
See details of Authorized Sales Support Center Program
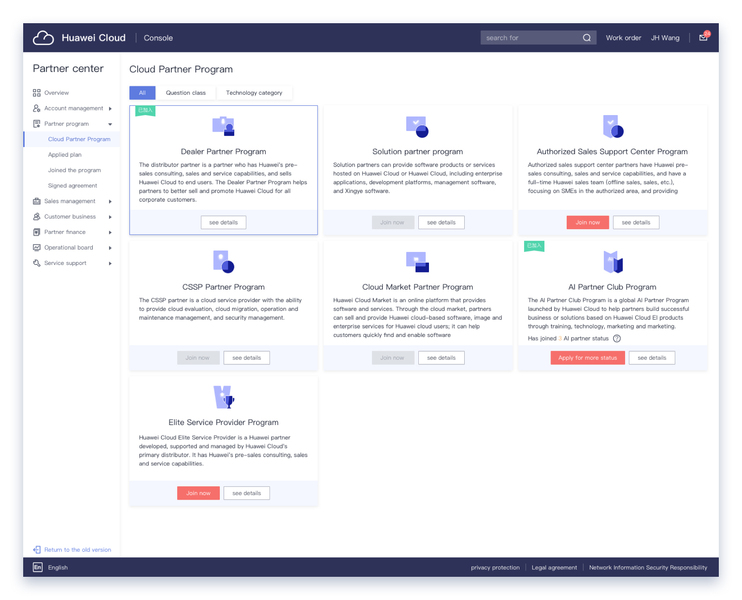(x=636, y=222)
